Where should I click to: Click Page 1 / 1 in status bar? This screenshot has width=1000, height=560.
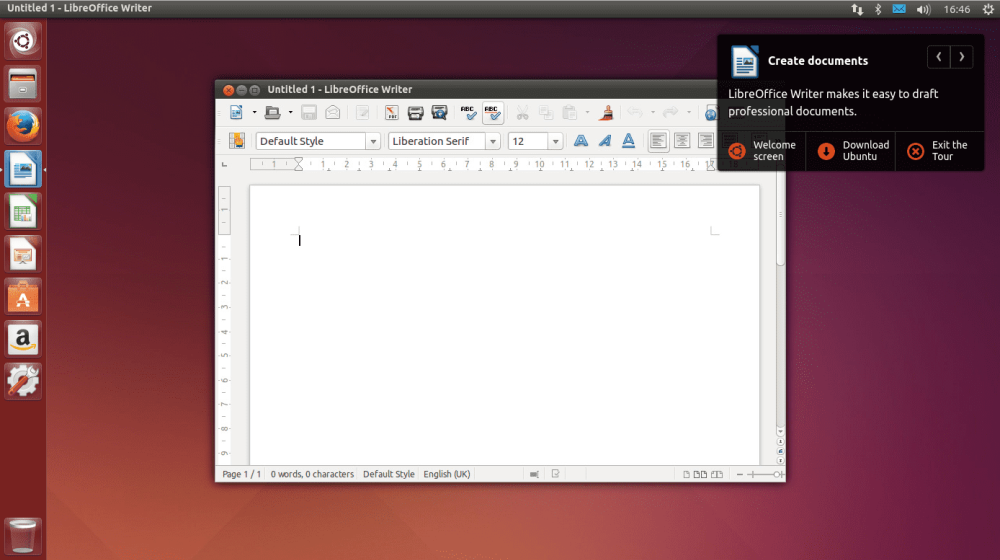point(241,474)
